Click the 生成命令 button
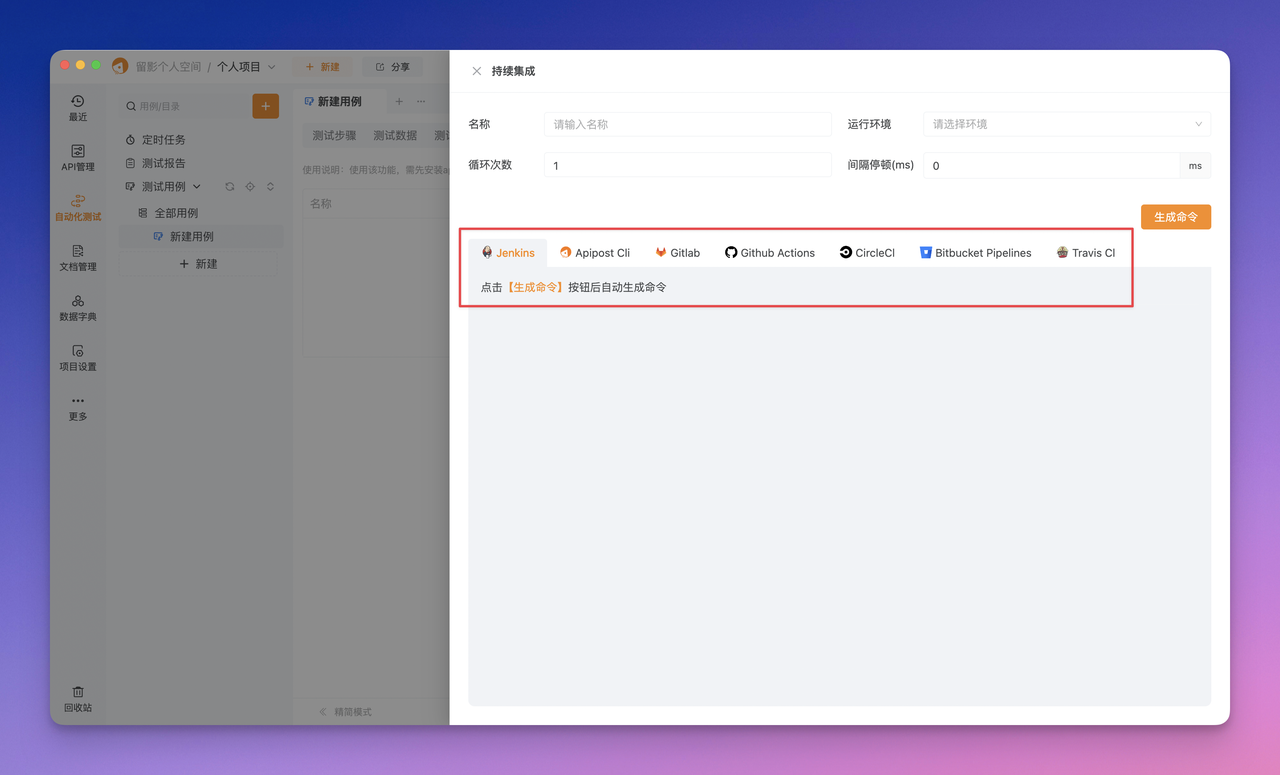This screenshot has height=775, width=1280. (1176, 217)
